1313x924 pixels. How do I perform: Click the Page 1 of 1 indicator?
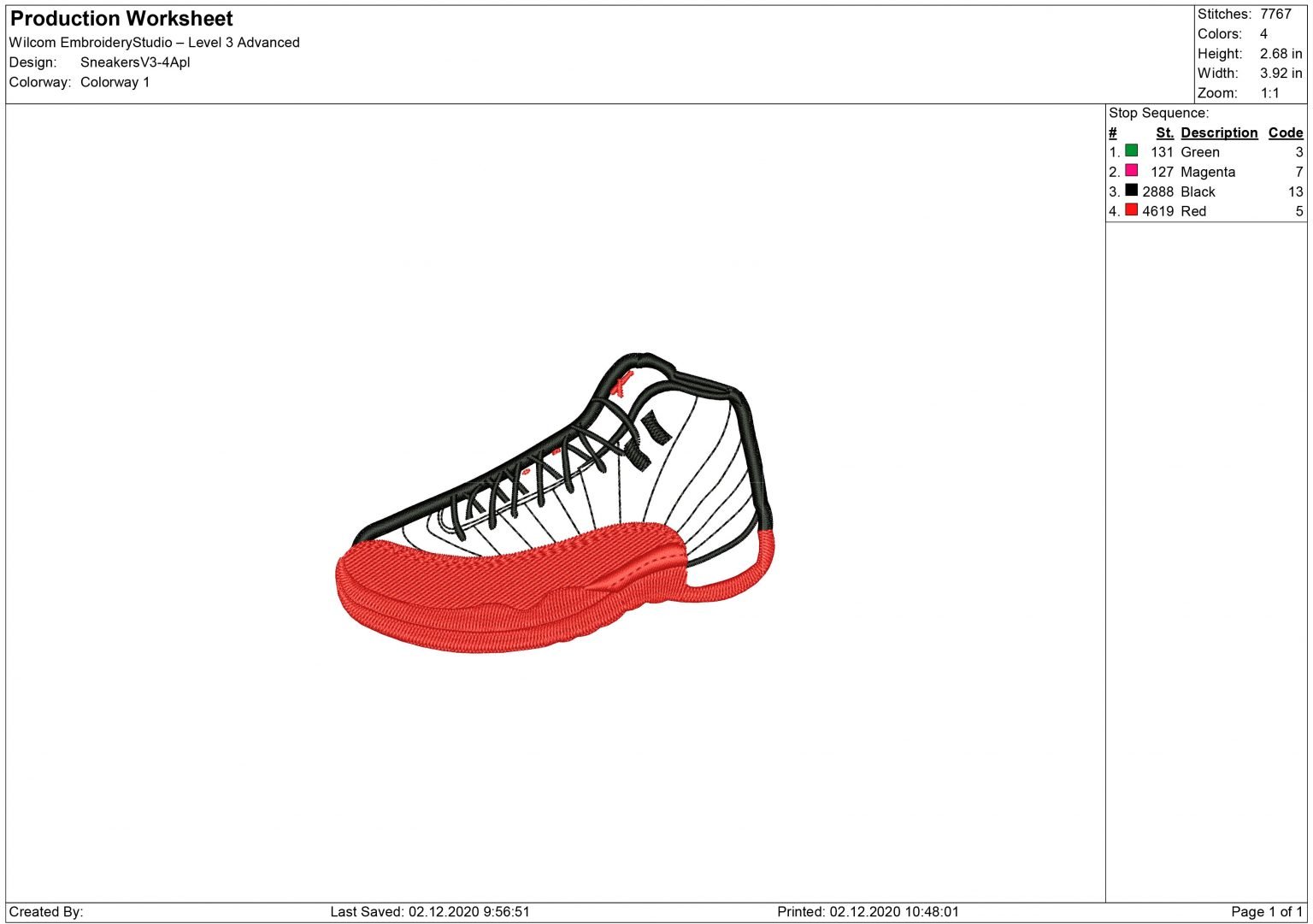1266,912
